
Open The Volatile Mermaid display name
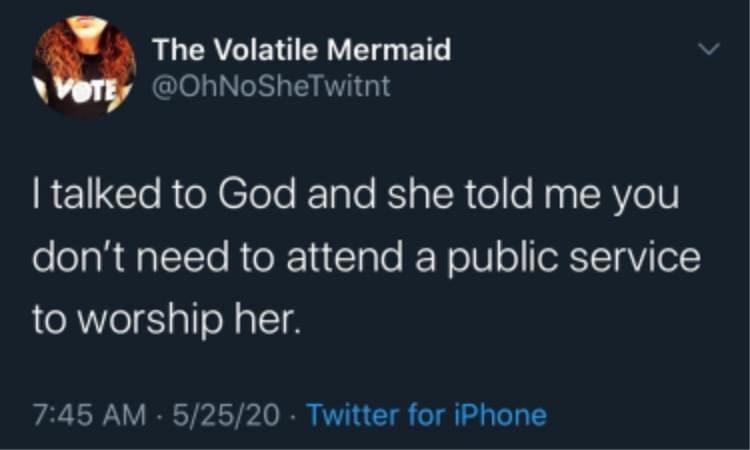point(301,48)
